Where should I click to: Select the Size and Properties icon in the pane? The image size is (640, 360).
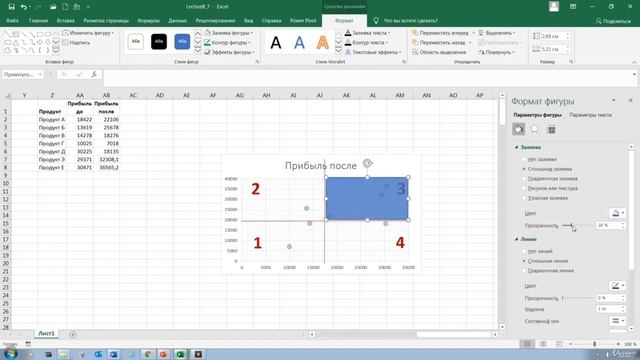coord(551,130)
